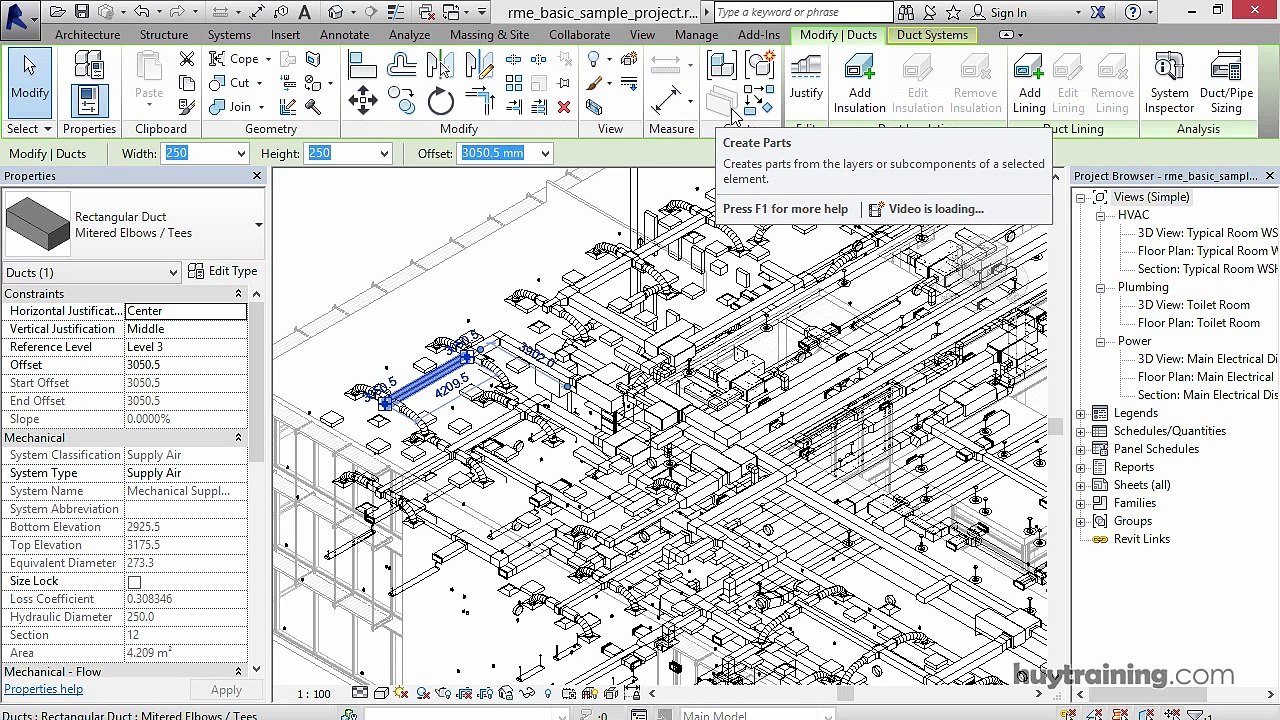
Task: Click the Mirror - Draw Axis icon
Action: tap(480, 66)
